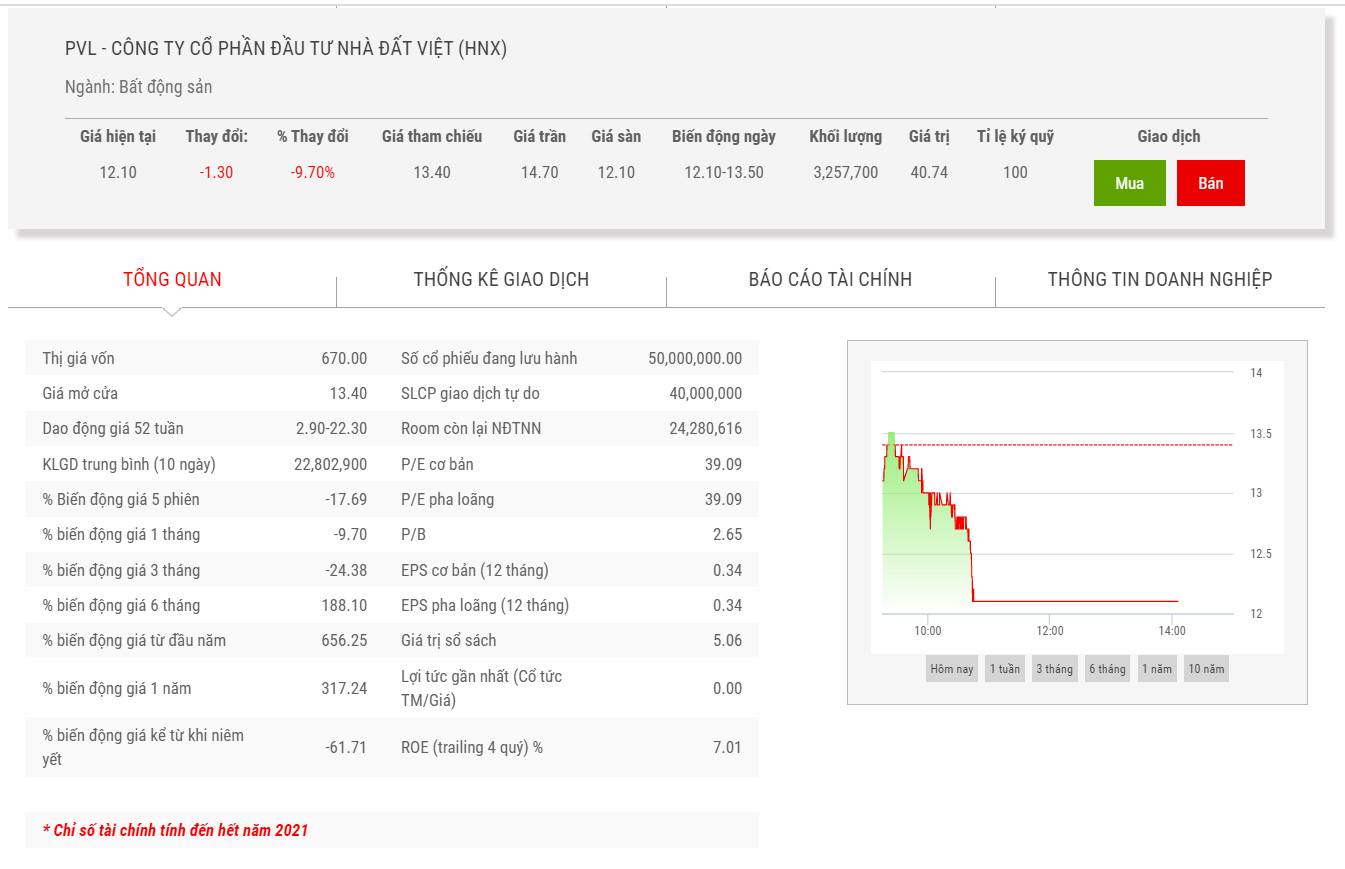Select the Thị giá vốn row
Image resolution: width=1345 pixels, height=869 pixels.
(205, 358)
